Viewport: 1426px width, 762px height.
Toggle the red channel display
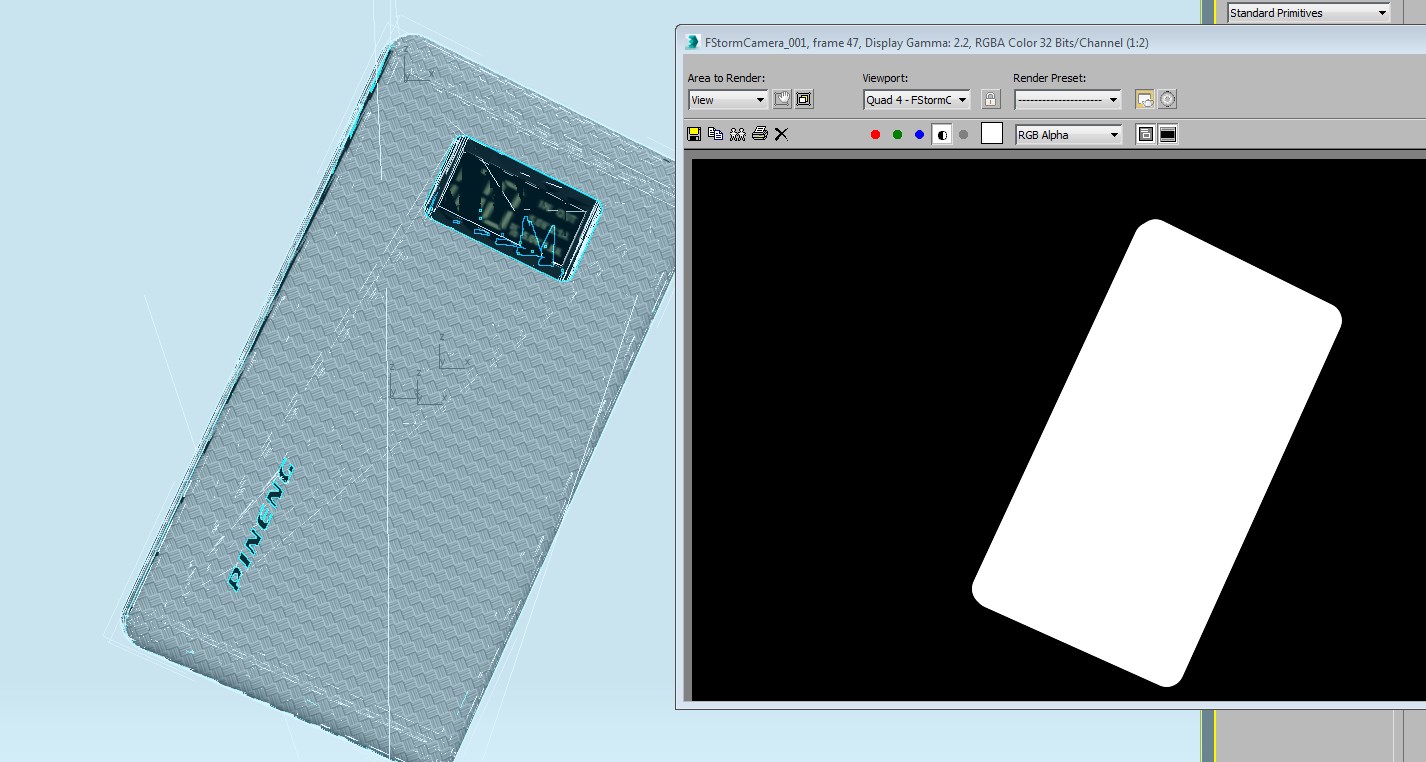click(876, 135)
